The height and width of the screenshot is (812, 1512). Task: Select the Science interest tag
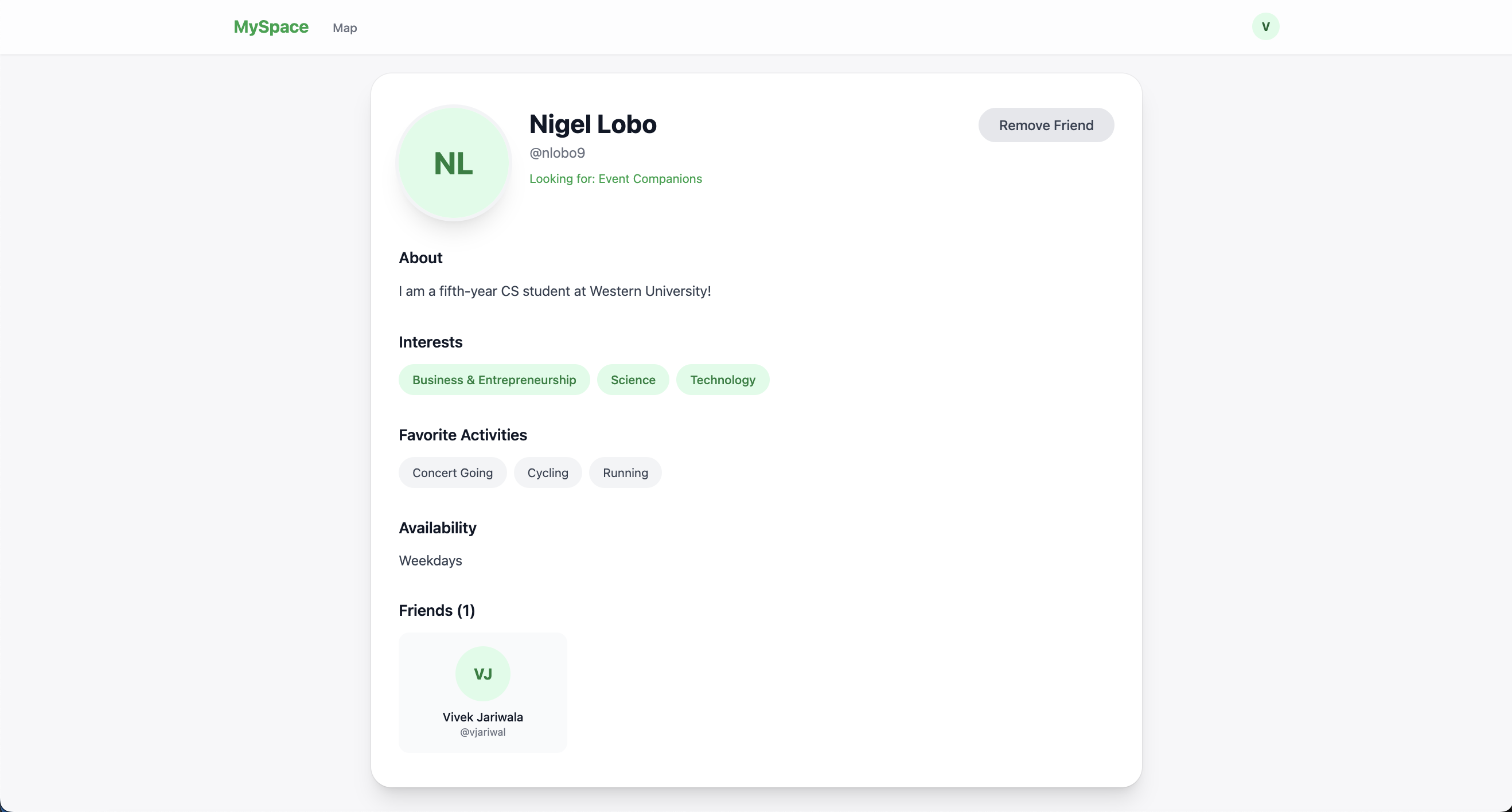[633, 380]
